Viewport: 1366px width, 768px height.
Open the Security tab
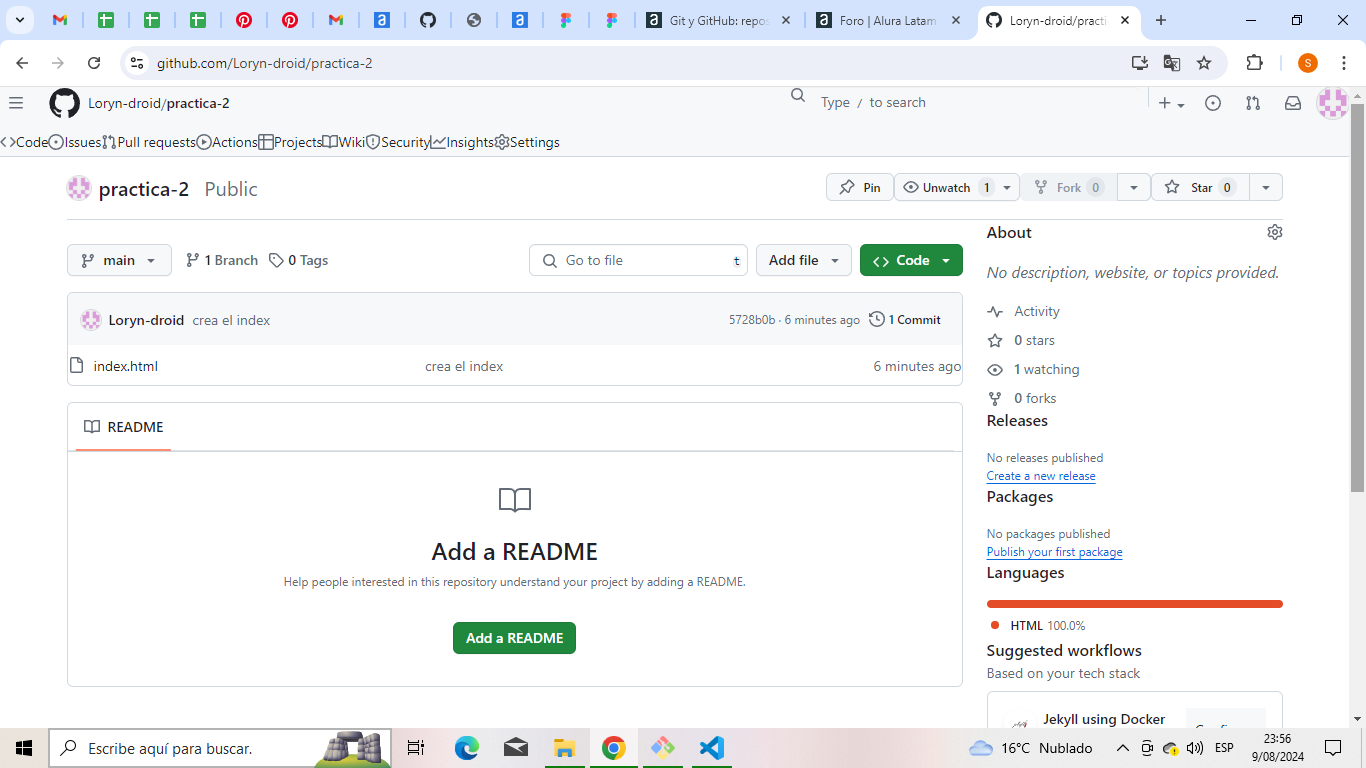point(398,142)
